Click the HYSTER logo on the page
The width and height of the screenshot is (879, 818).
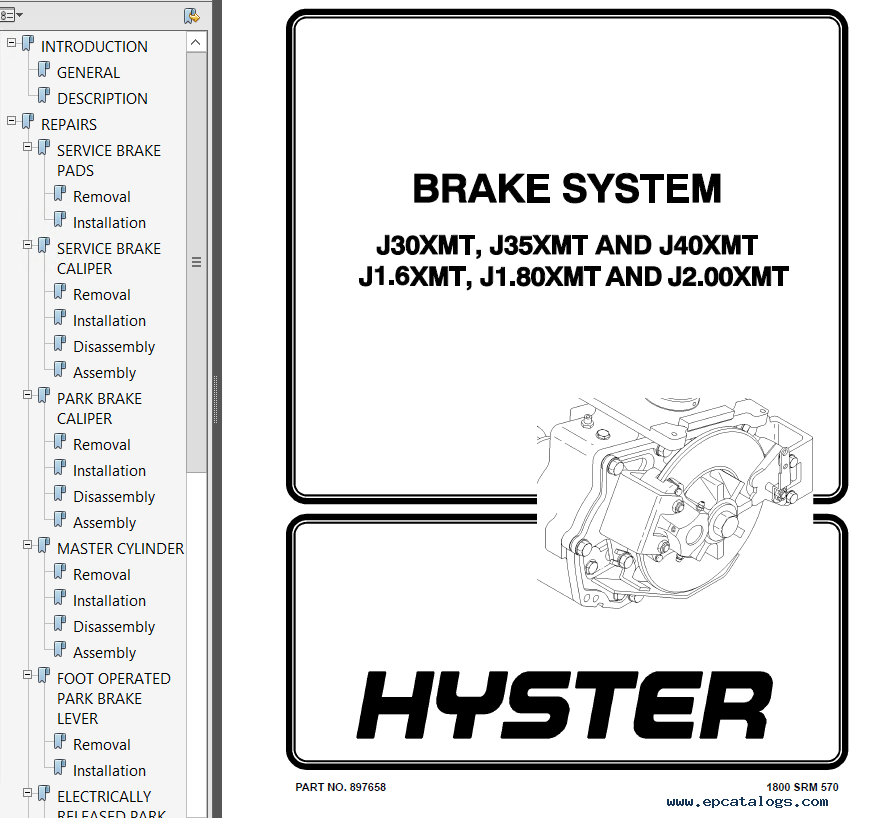[565, 705]
